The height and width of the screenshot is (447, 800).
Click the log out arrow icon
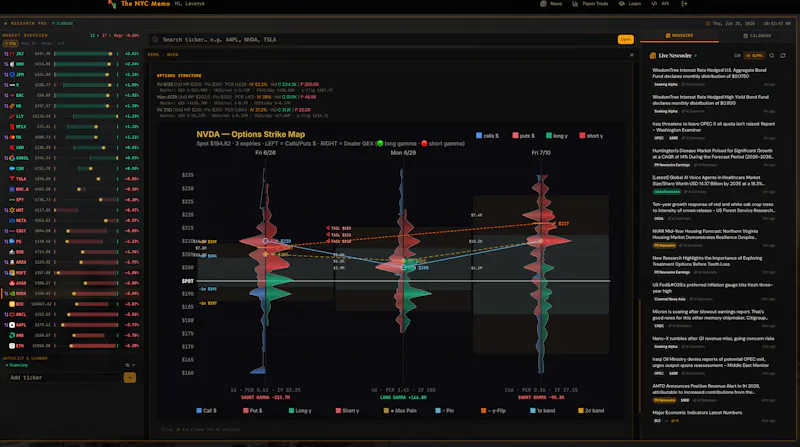click(684, 4)
